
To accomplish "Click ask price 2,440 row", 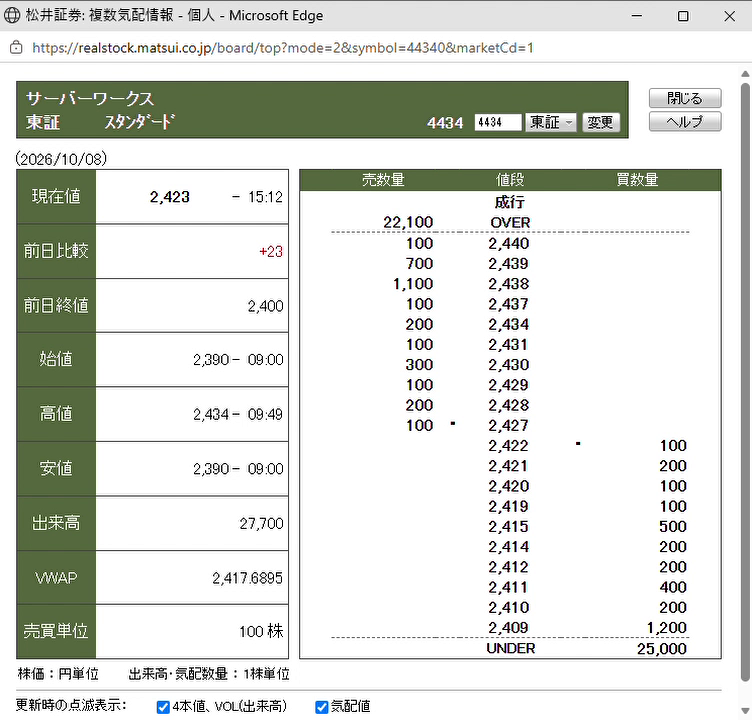I will point(510,243).
